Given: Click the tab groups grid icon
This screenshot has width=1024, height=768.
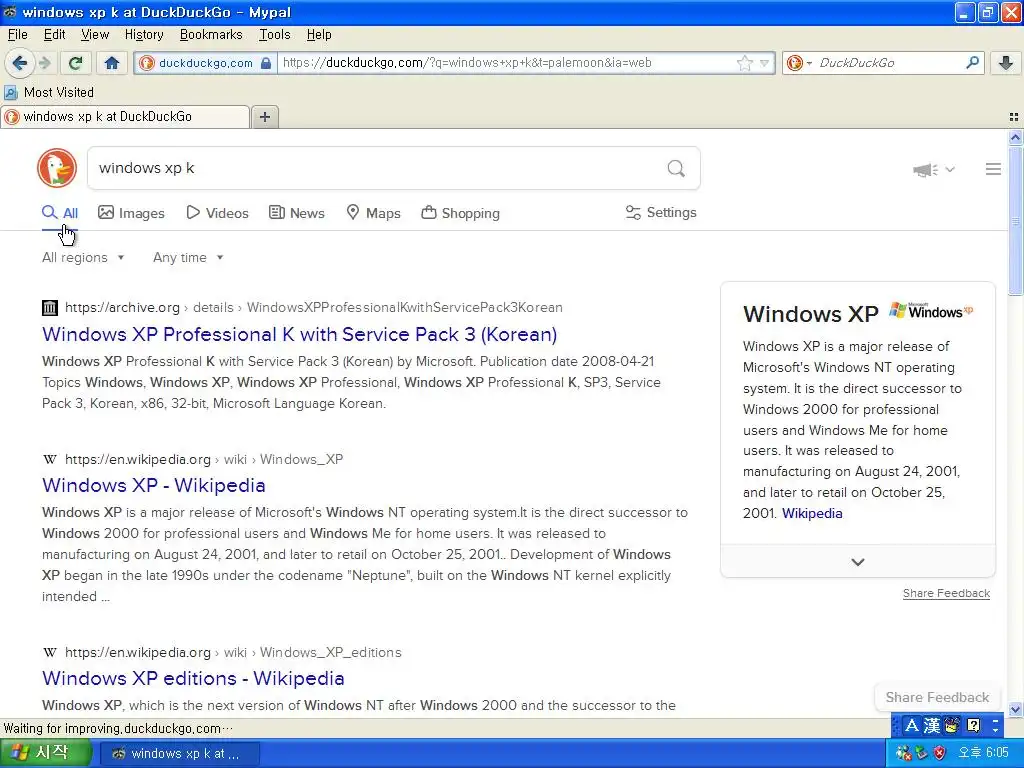Looking at the screenshot, I should 1014,117.
